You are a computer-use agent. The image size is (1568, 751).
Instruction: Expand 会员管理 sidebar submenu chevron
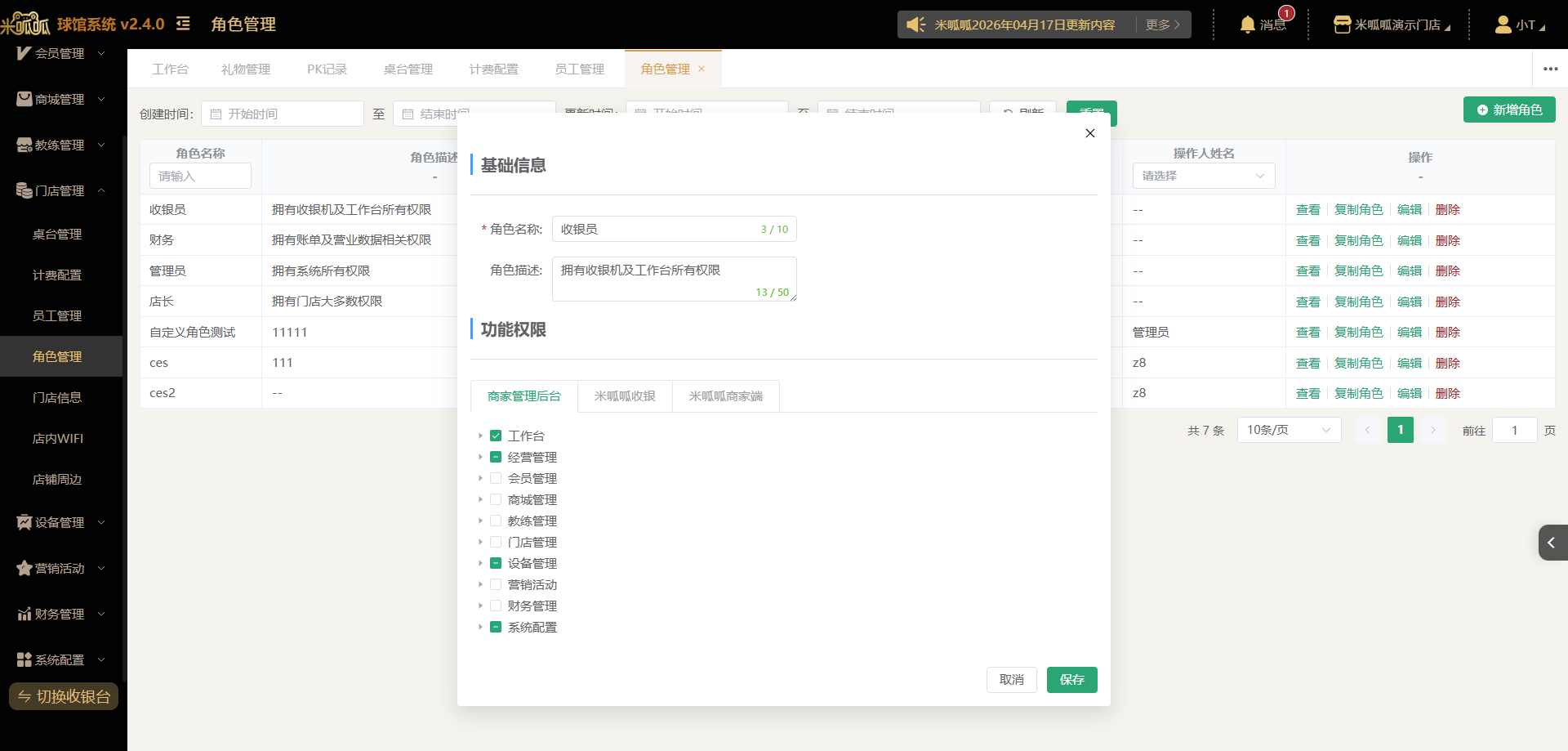click(101, 53)
